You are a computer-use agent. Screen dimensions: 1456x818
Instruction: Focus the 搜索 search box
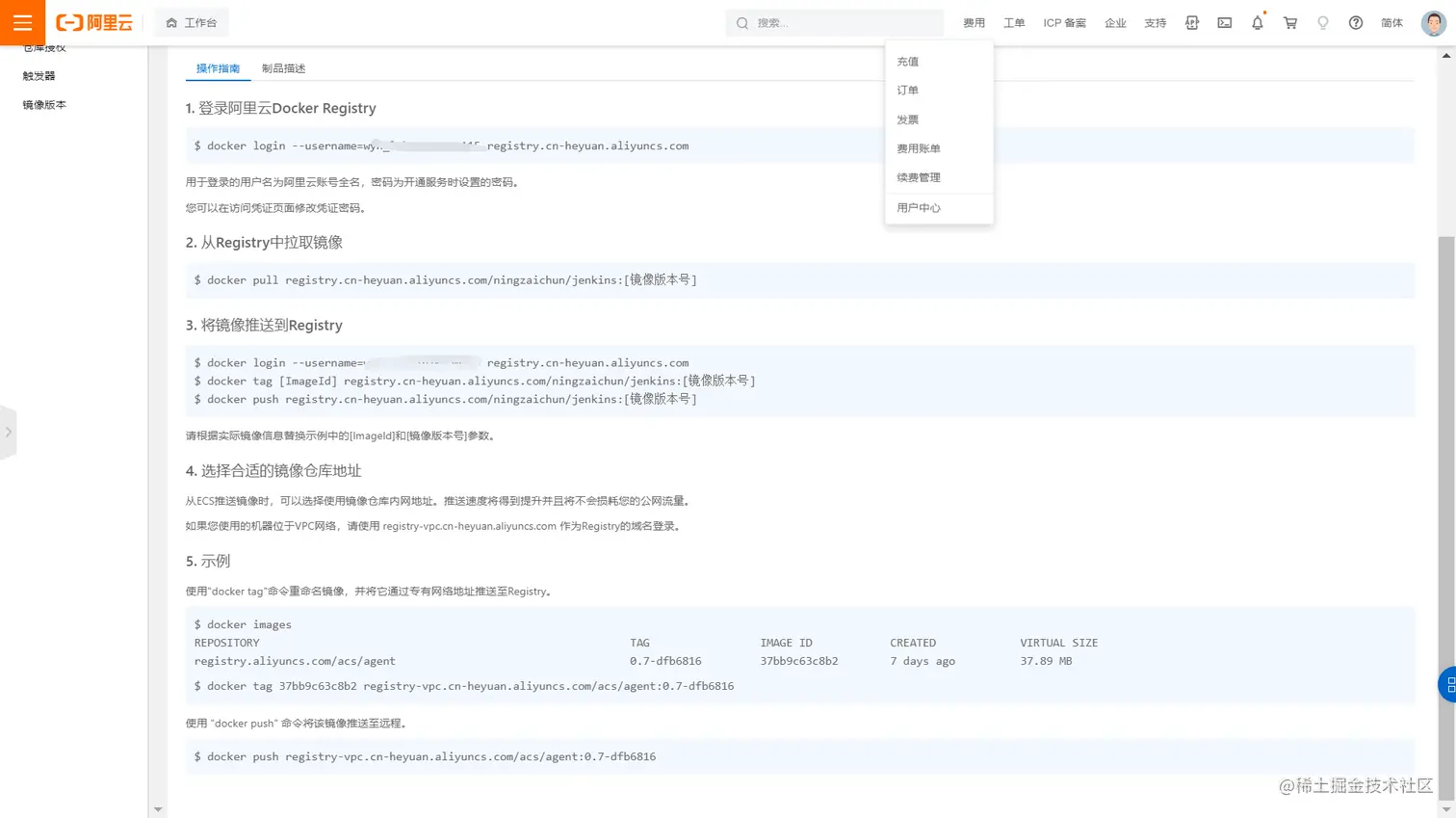click(x=834, y=23)
